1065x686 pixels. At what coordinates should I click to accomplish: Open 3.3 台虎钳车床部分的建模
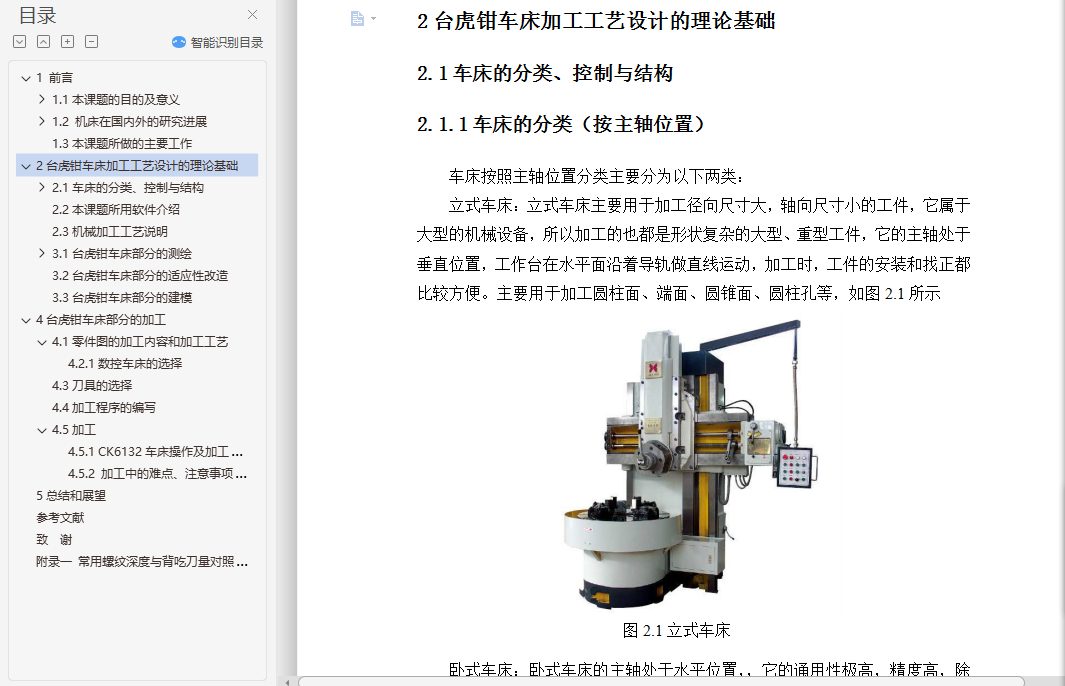[122, 297]
